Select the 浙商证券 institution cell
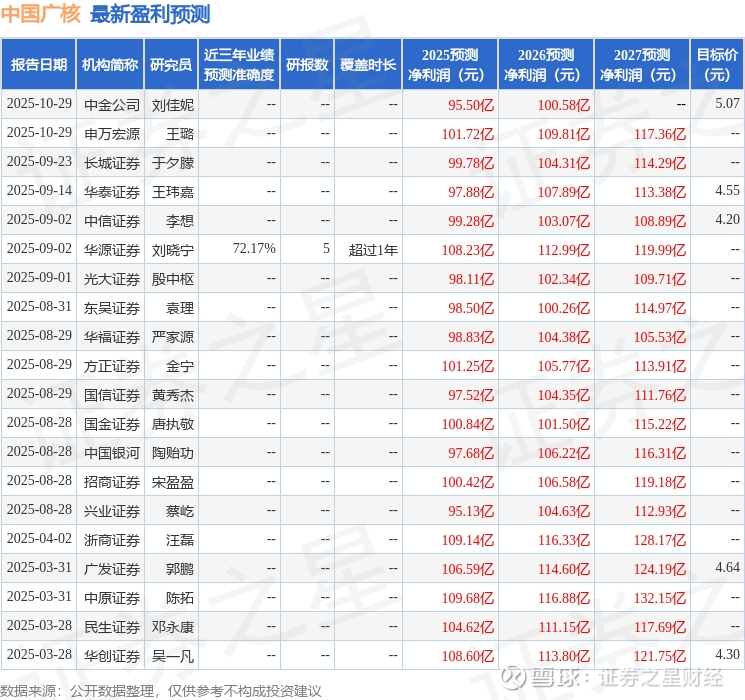This screenshot has height=700, width=745. [112, 540]
